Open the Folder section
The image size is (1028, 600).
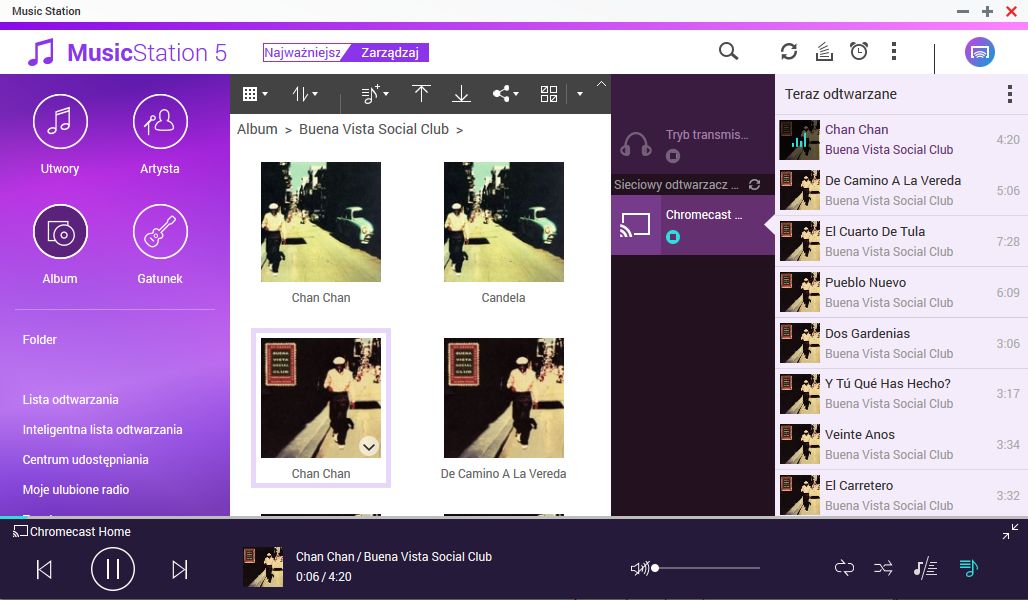pyautogui.click(x=39, y=340)
